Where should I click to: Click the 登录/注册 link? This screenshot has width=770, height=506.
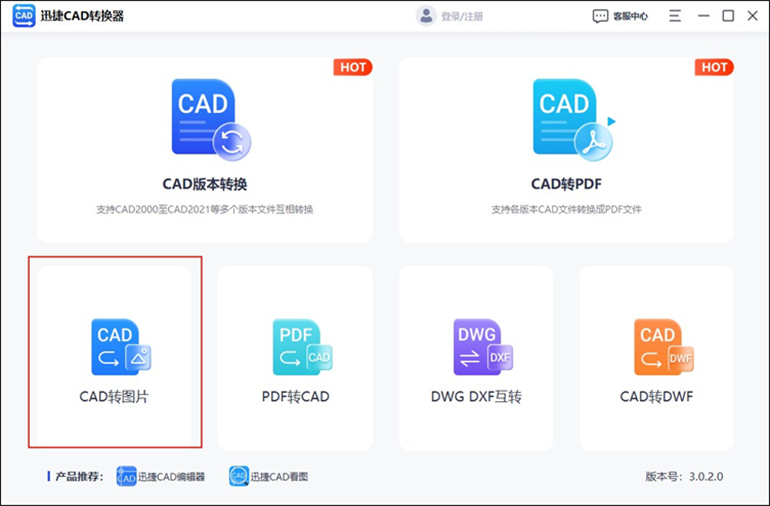462,16
